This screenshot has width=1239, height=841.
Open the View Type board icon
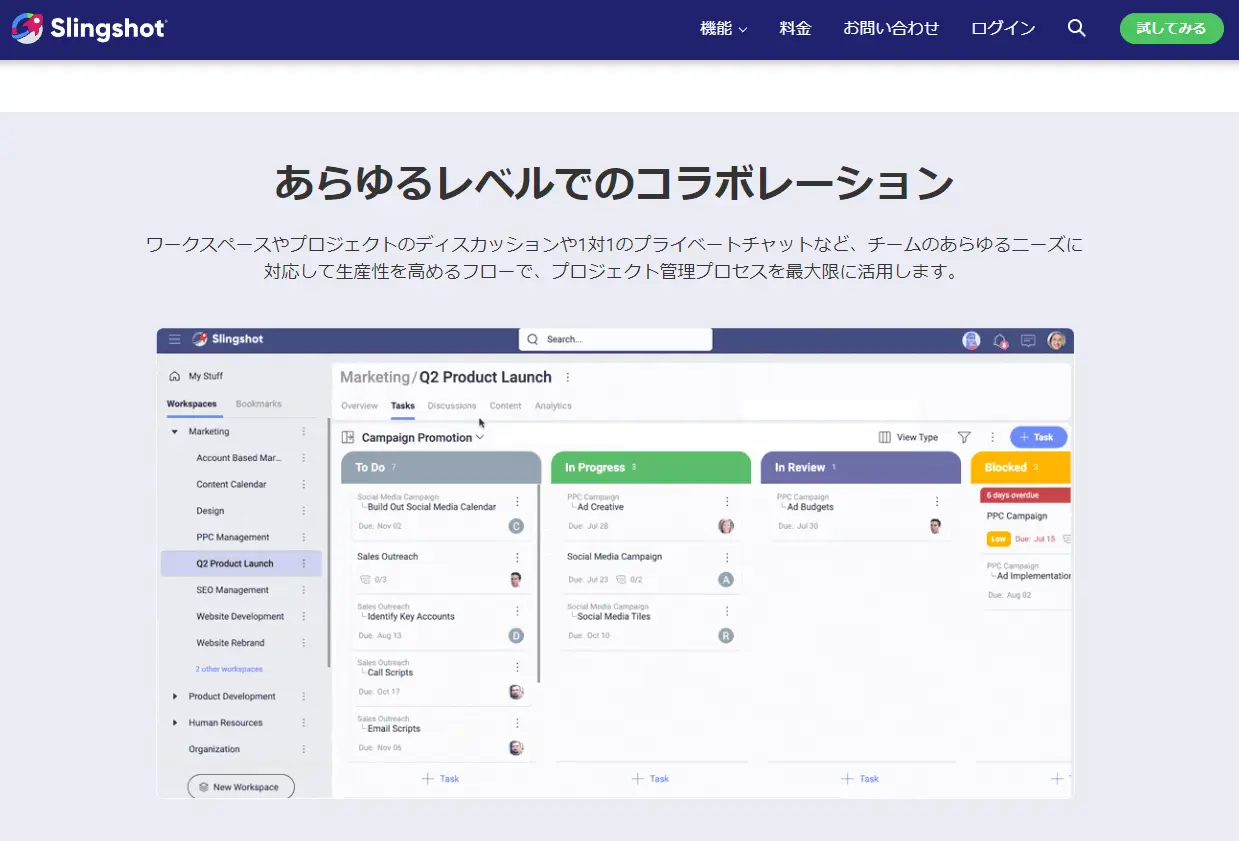pos(884,437)
